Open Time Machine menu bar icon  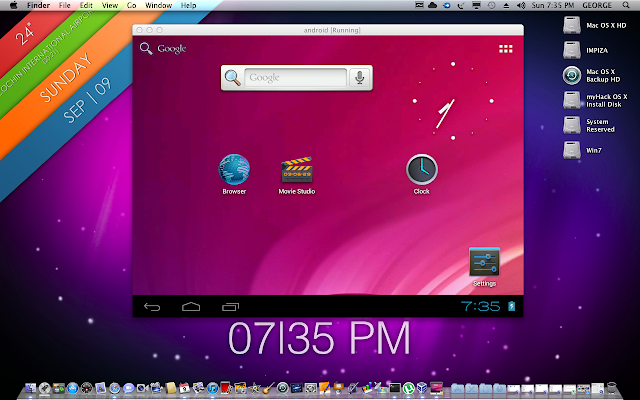tap(491, 5)
